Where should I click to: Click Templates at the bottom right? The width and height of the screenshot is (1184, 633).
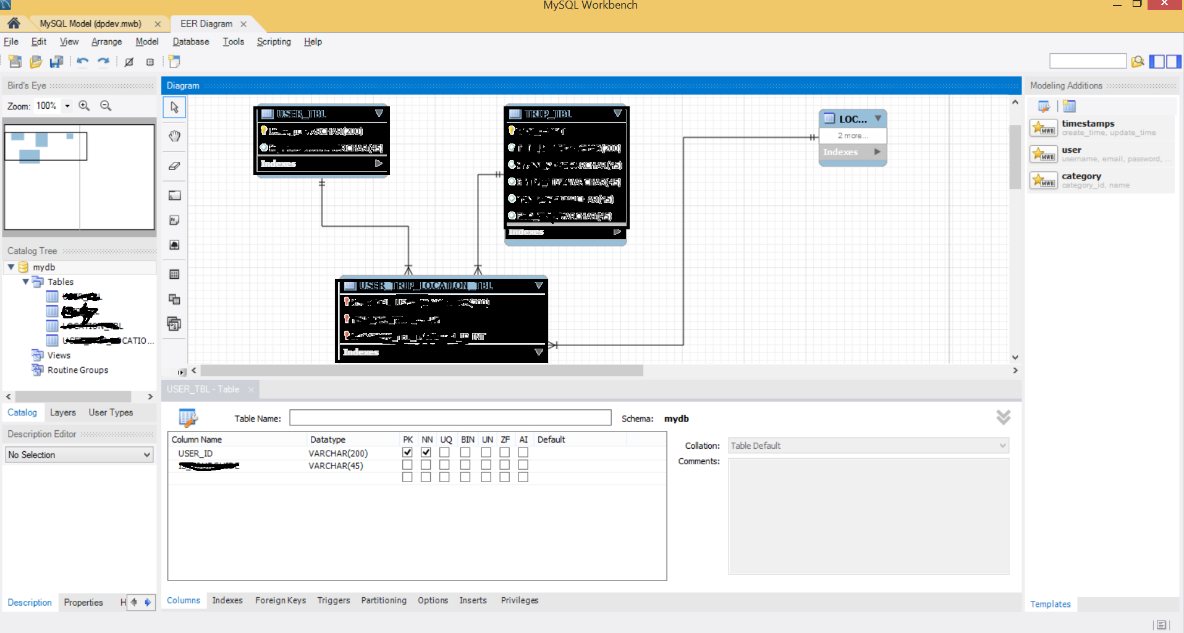pyautogui.click(x=1050, y=604)
